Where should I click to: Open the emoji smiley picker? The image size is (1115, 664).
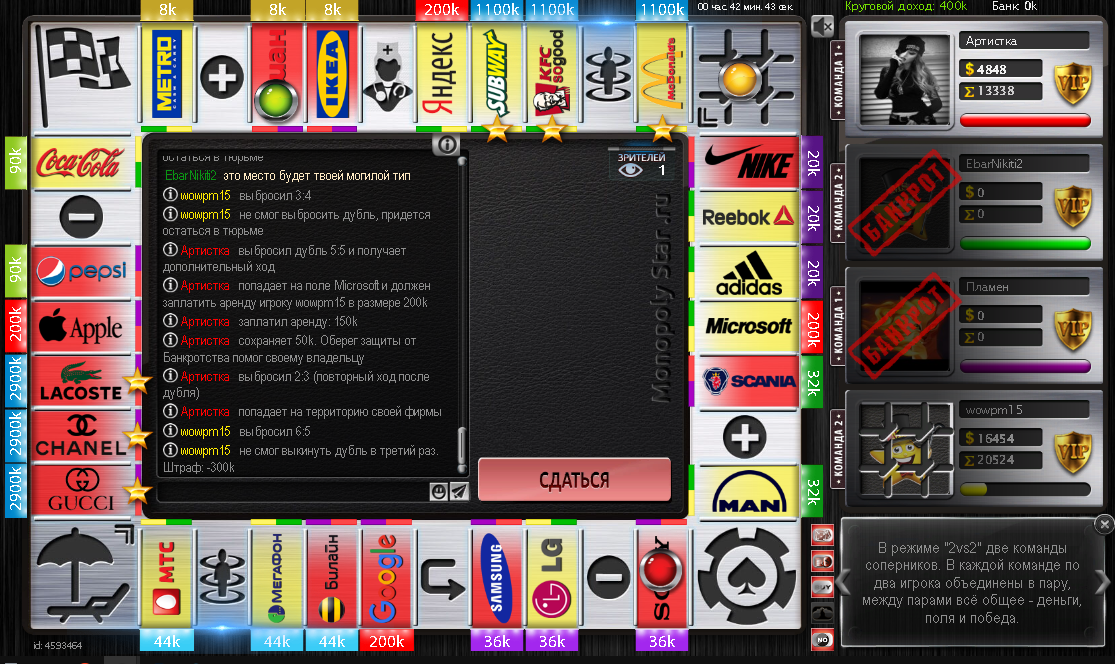(439, 491)
